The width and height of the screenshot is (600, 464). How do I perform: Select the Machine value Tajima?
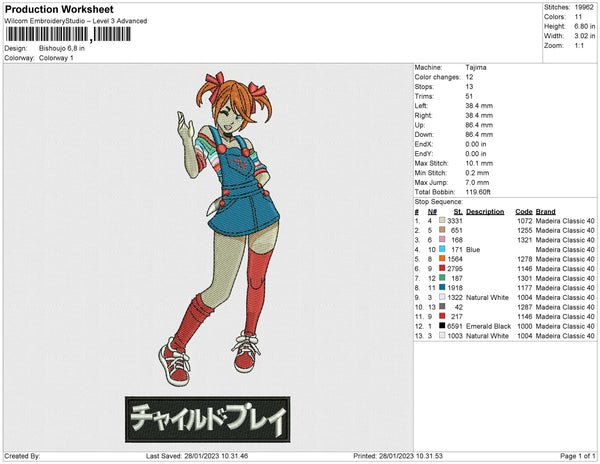pyautogui.click(x=476, y=68)
